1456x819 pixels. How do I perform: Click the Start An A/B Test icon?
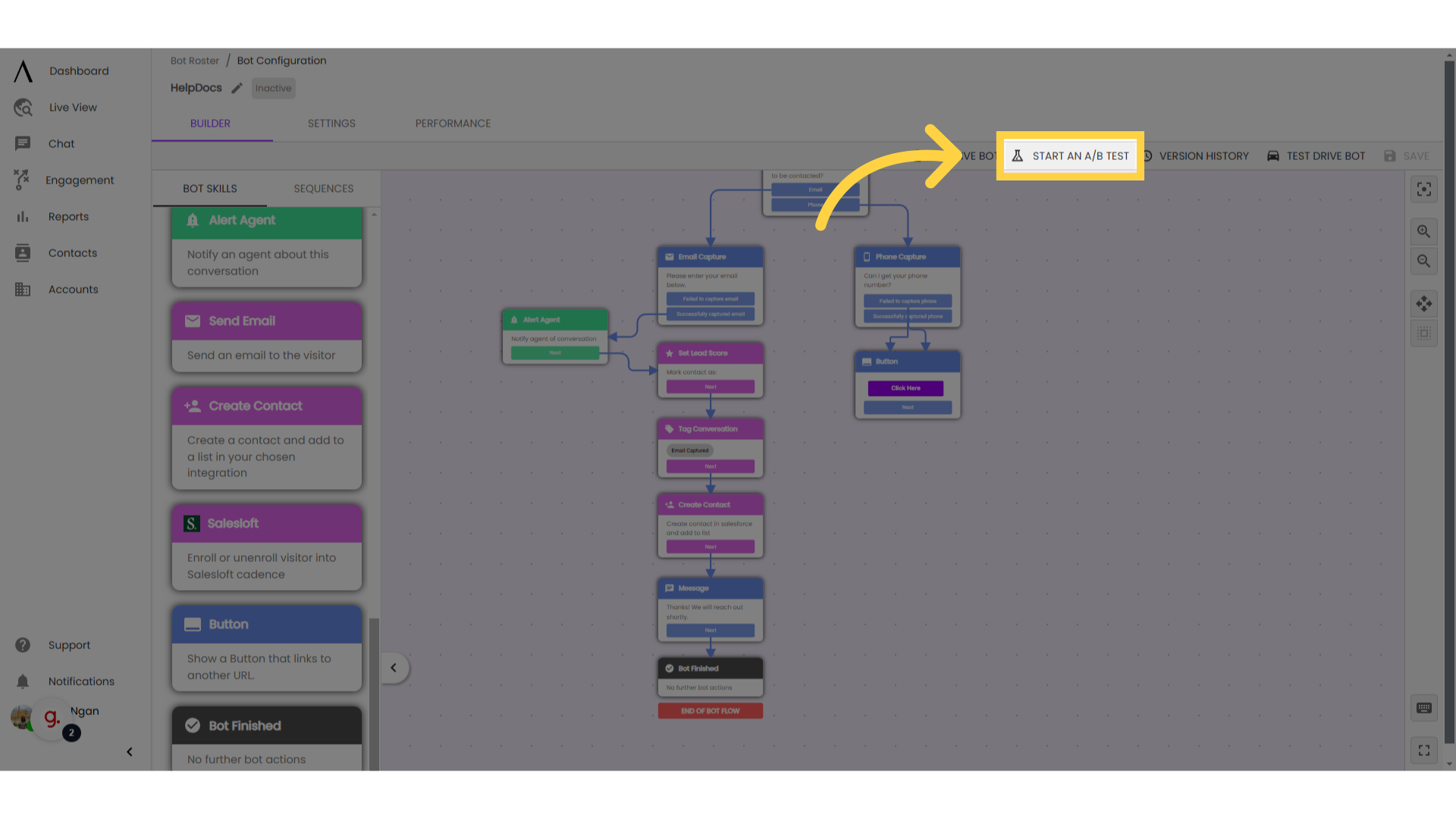[1016, 155]
